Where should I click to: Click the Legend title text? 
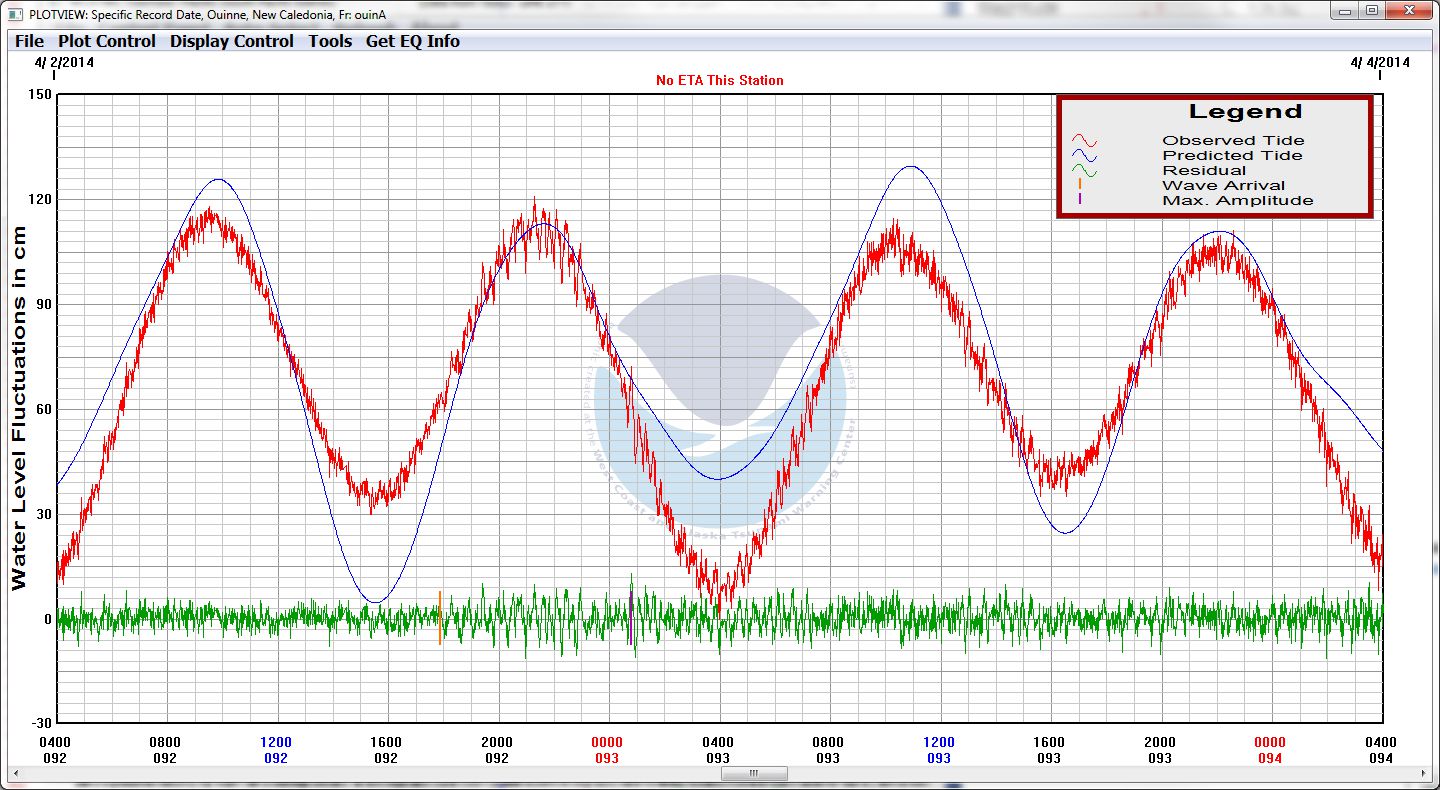point(1245,112)
